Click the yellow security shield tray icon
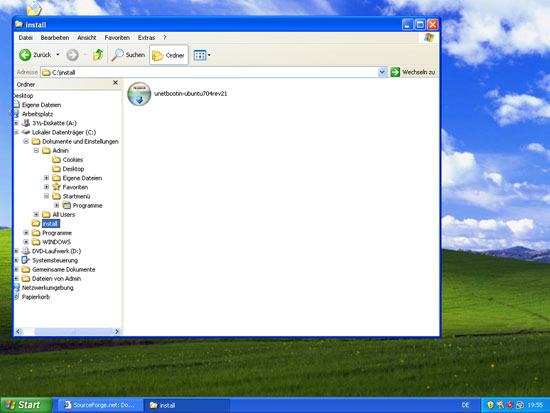This screenshot has height=413, width=550. tap(490, 405)
